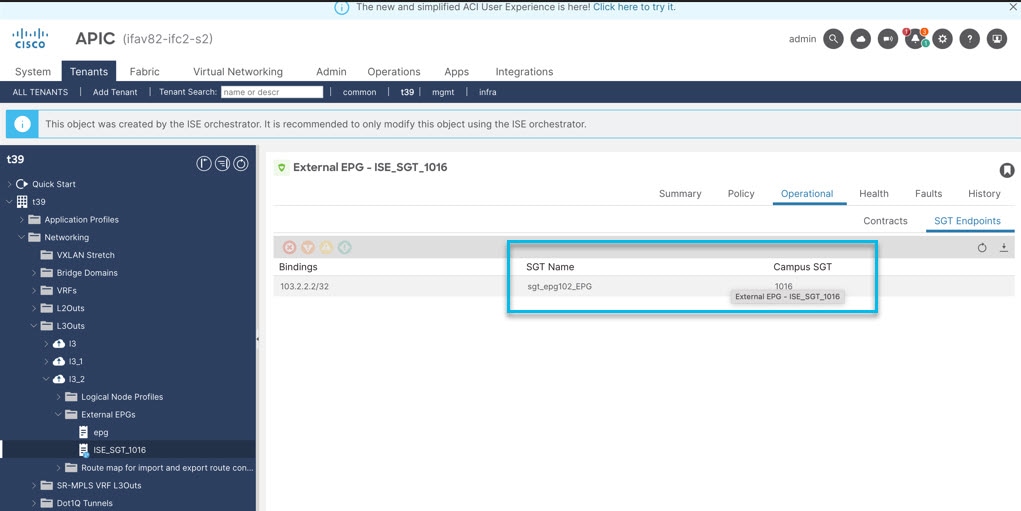
Task: Open the Integrations menu tab
Action: [524, 72]
